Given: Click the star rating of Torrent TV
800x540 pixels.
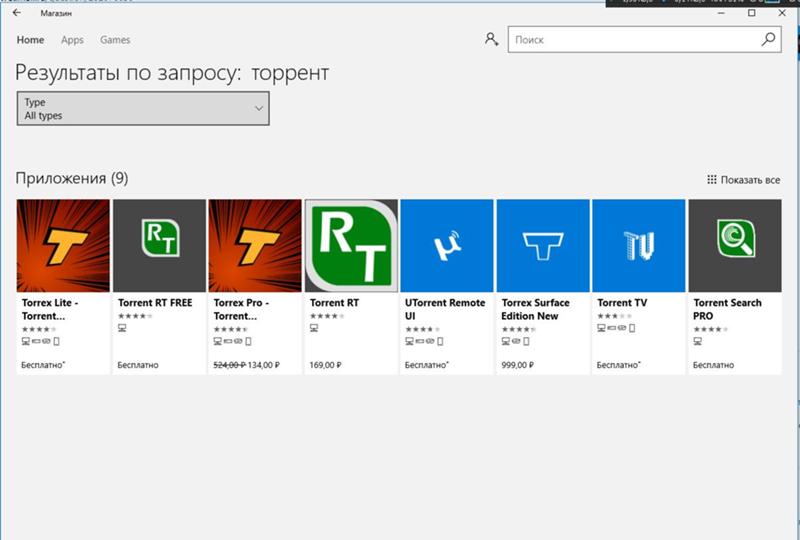Looking at the screenshot, I should click(x=615, y=316).
